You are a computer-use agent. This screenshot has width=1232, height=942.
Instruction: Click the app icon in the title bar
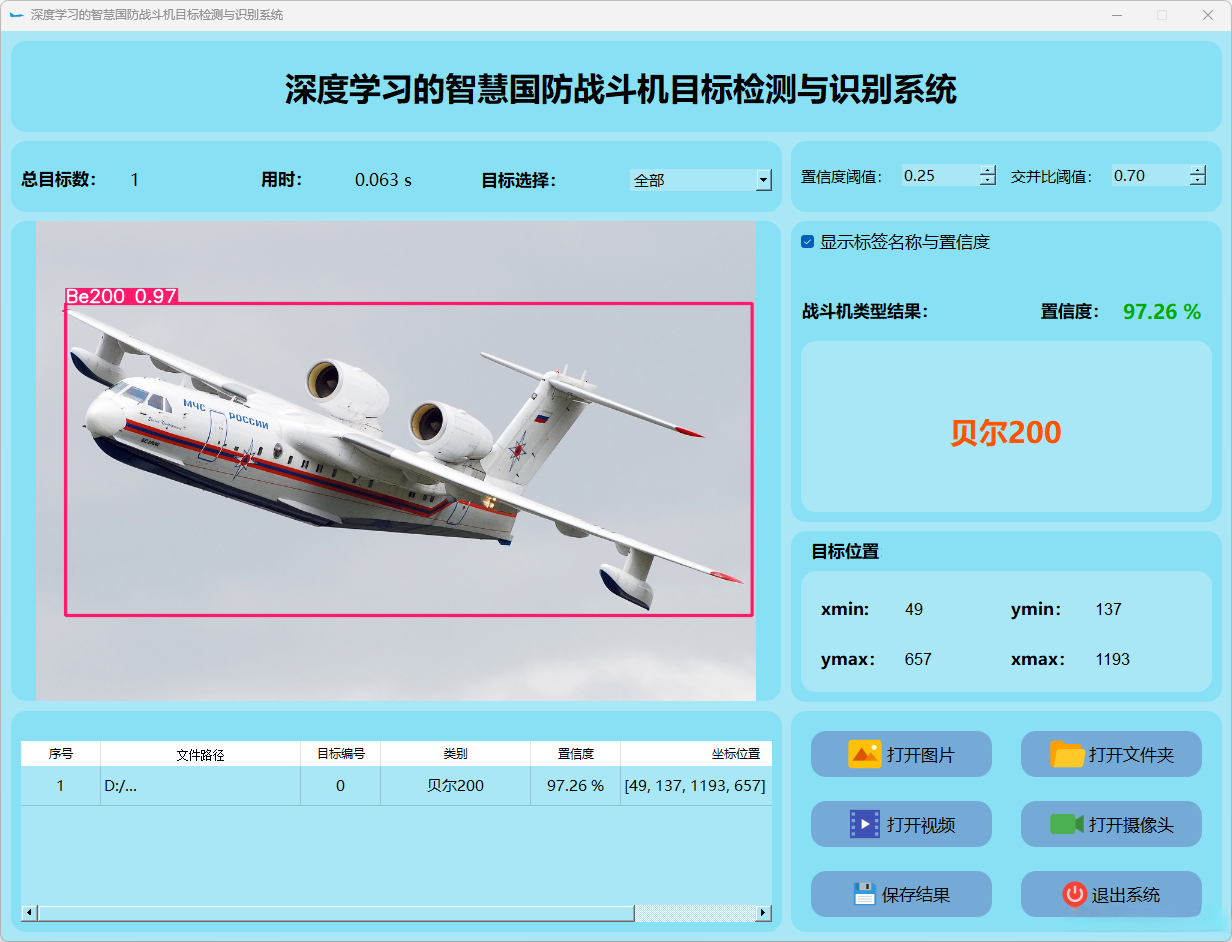(x=16, y=15)
